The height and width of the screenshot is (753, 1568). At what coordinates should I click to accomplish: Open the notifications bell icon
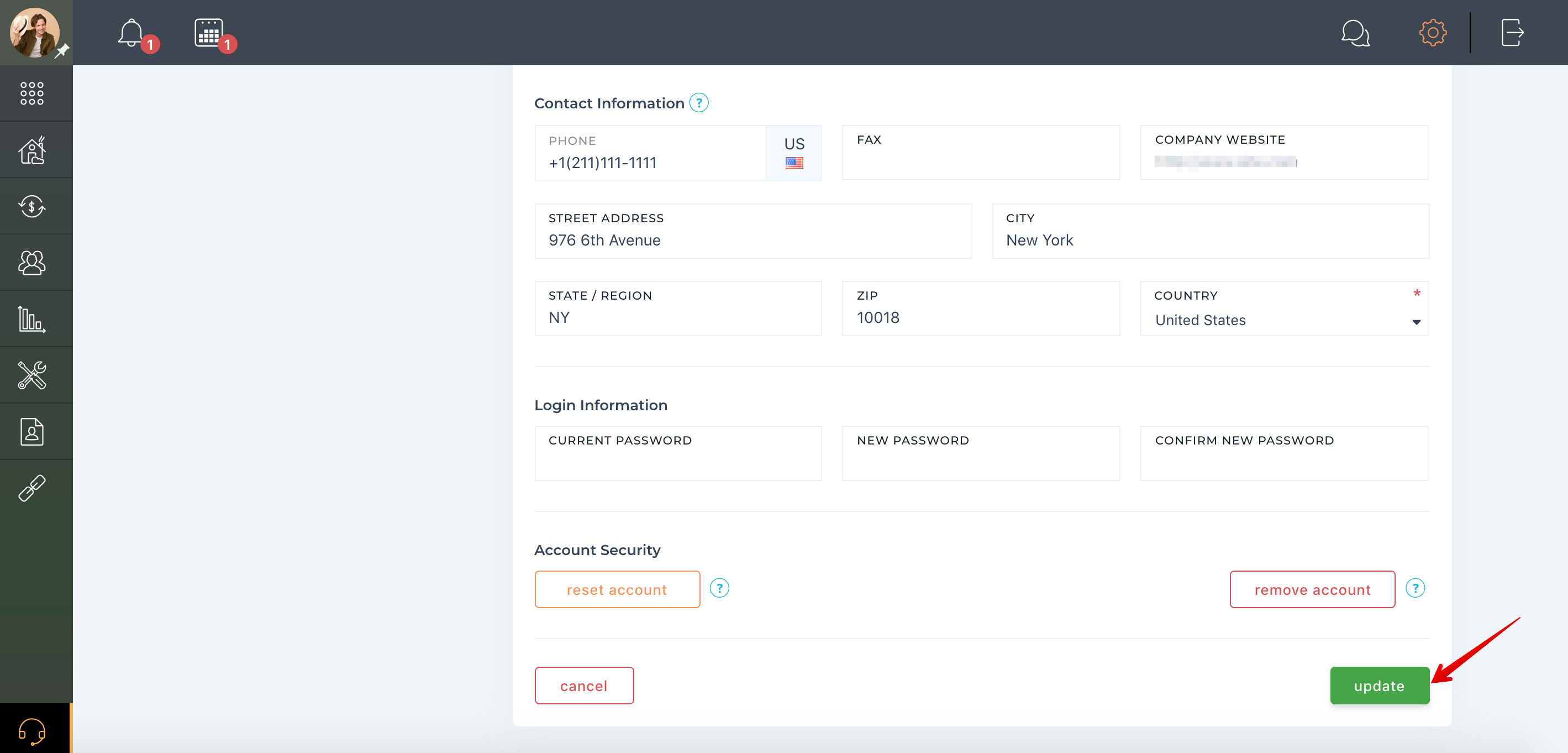pyautogui.click(x=131, y=33)
